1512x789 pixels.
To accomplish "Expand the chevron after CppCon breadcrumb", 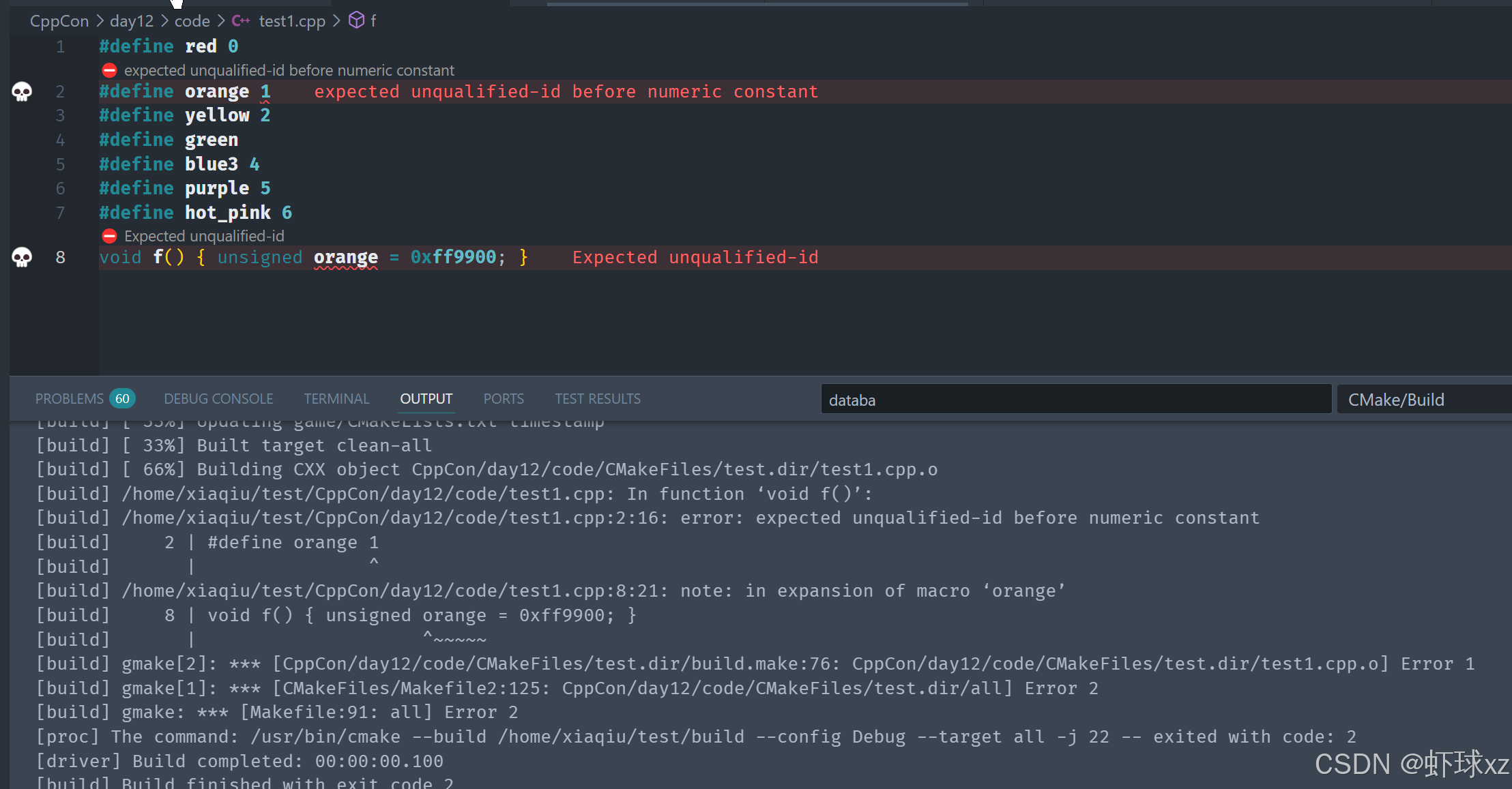I will click(100, 21).
